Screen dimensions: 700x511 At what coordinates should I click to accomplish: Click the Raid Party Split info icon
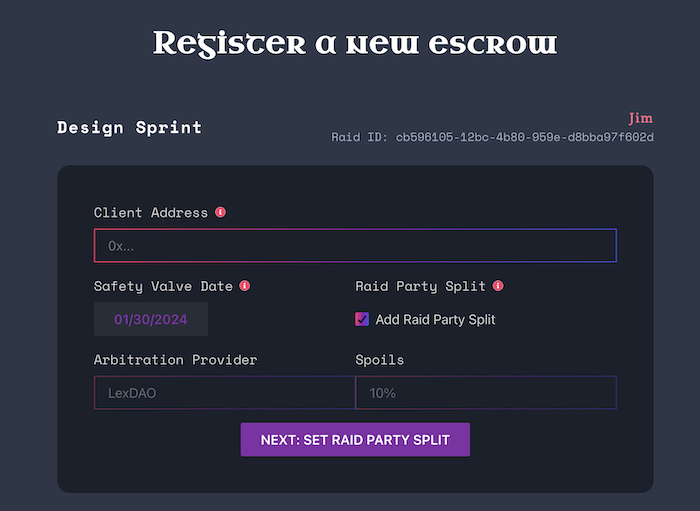point(498,286)
